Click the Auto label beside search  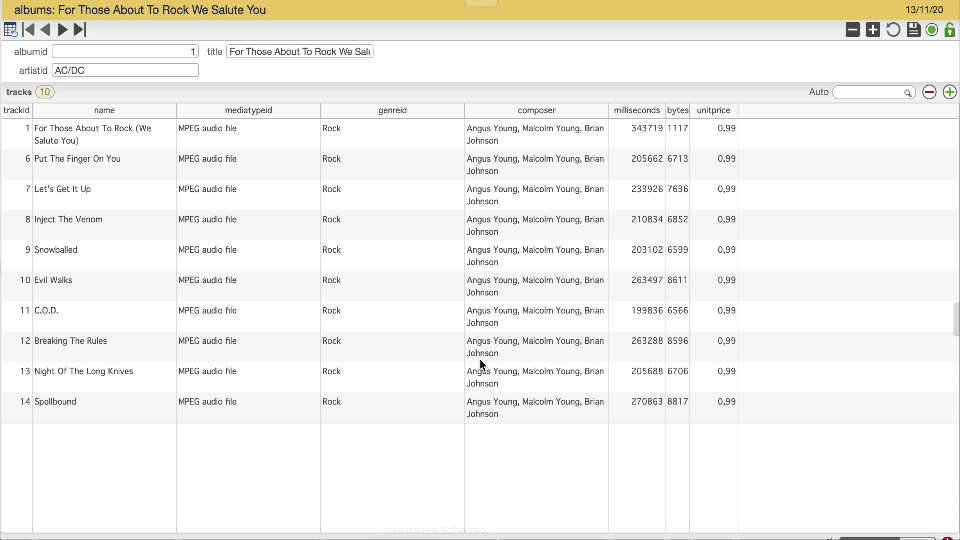point(819,92)
